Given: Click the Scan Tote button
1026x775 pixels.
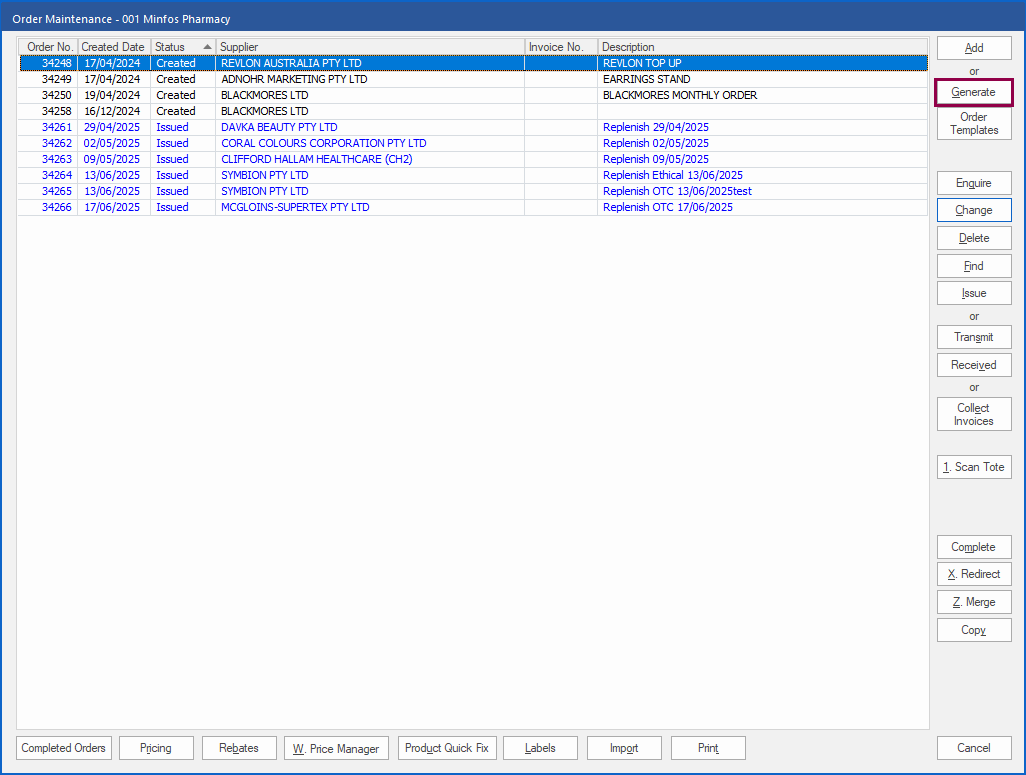Looking at the screenshot, I should [x=974, y=467].
